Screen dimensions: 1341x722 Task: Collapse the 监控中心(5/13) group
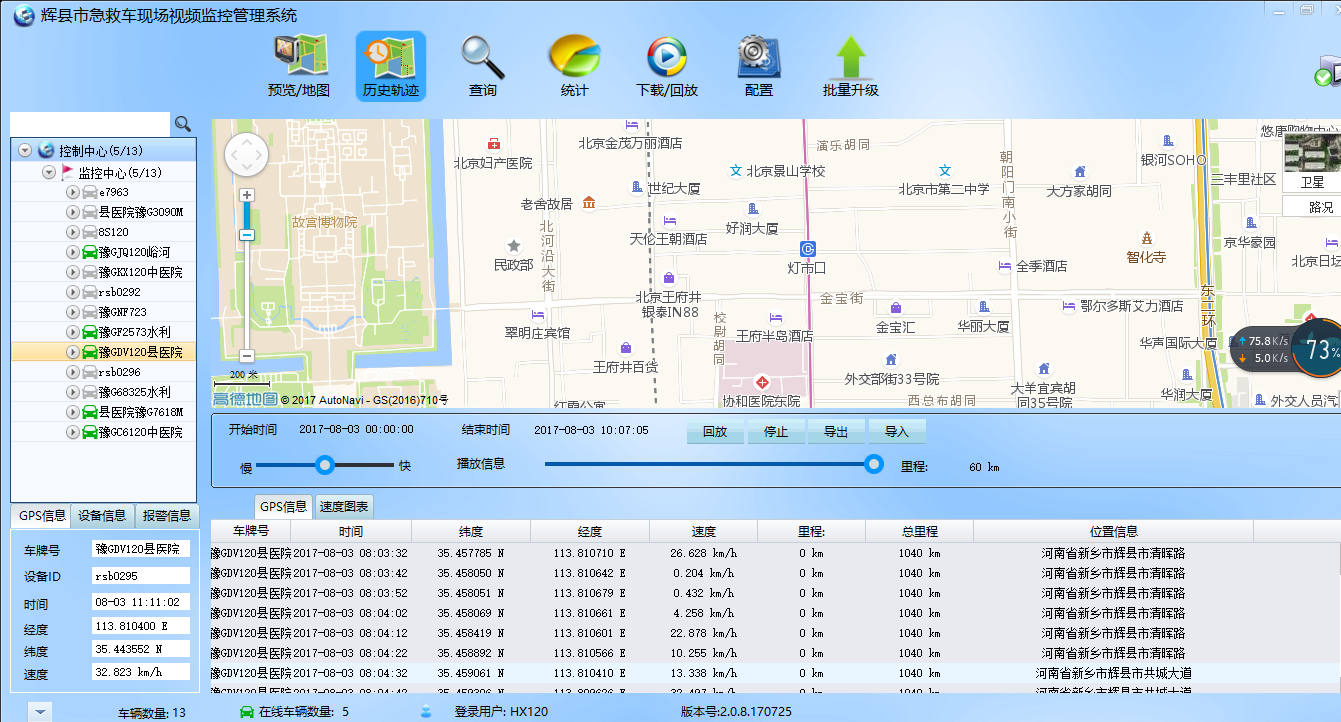pyautogui.click(x=48, y=172)
